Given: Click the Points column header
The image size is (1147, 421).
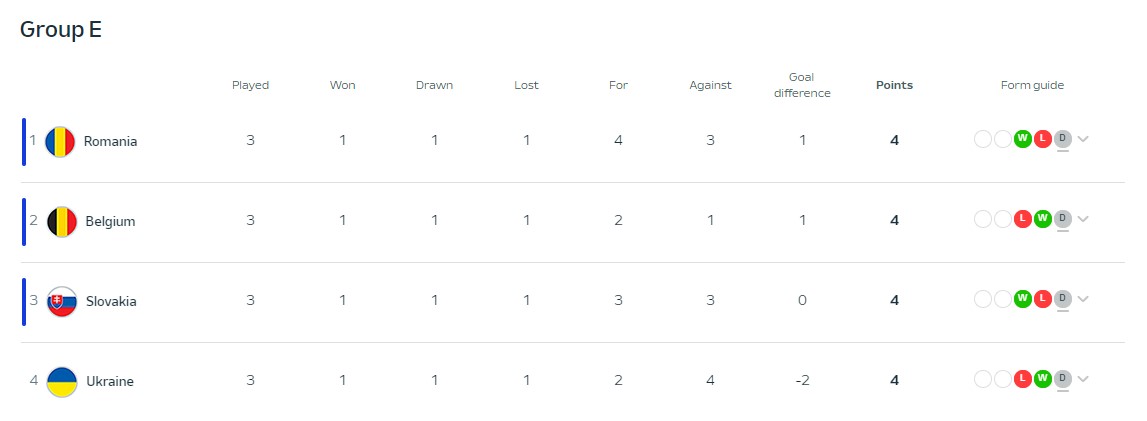Looking at the screenshot, I should 895,85.
